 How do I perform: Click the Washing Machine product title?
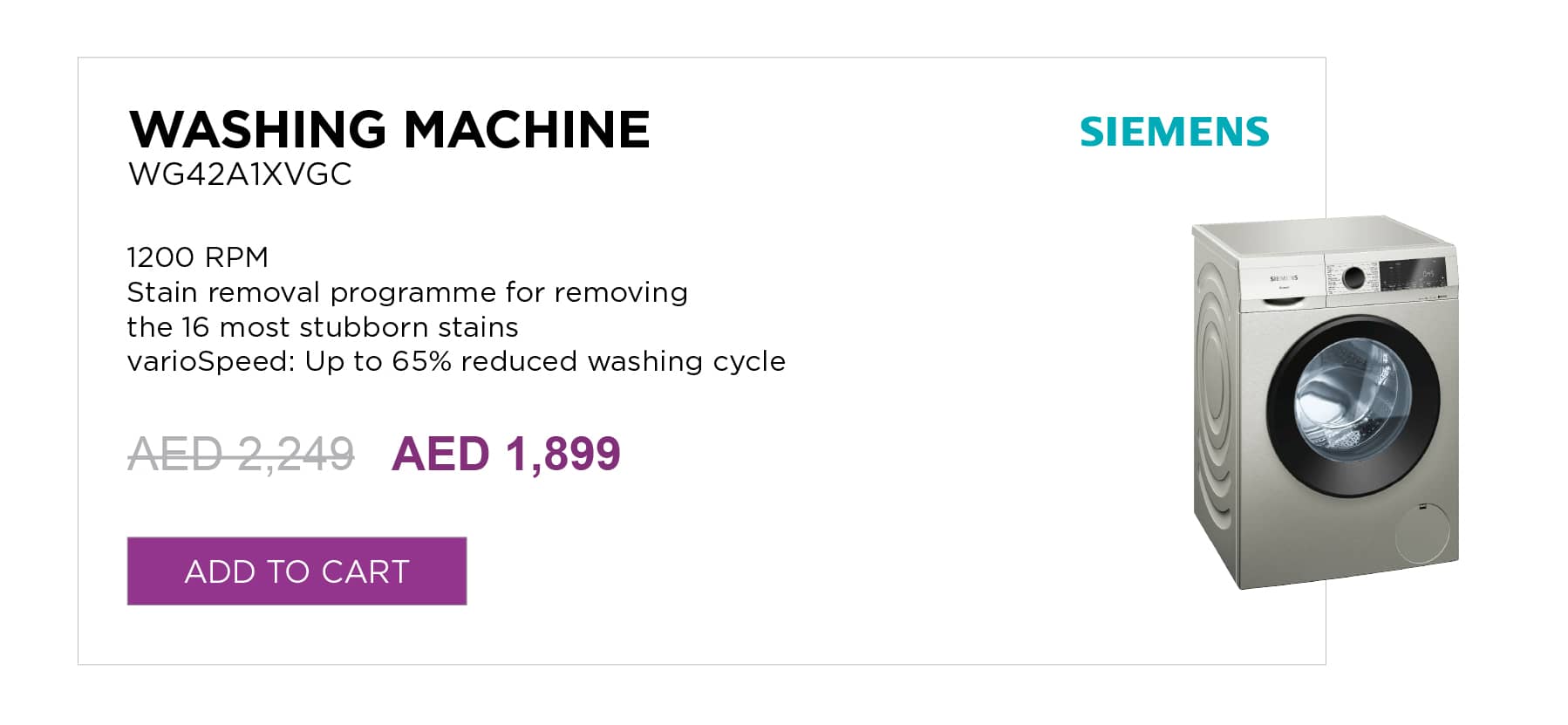pos(389,129)
